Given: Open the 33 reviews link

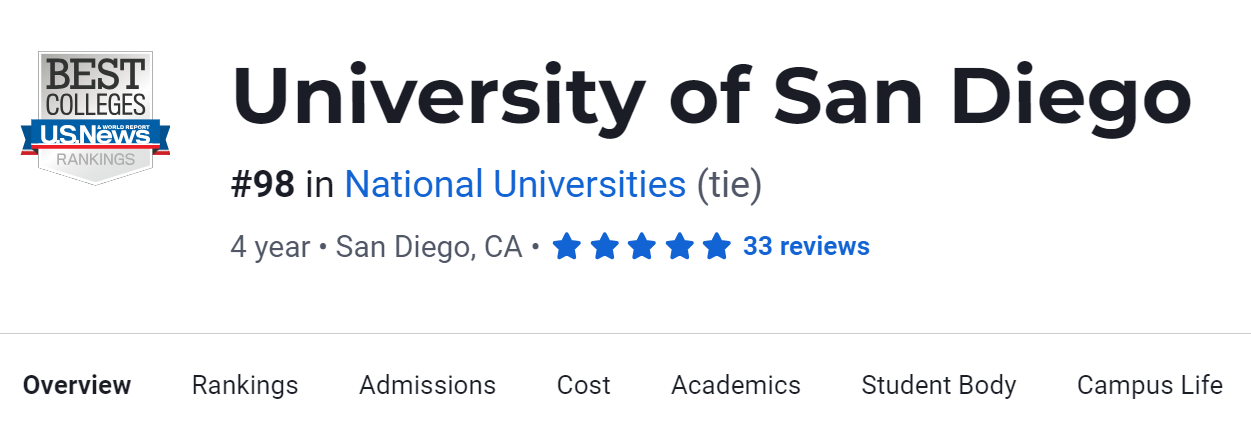Looking at the screenshot, I should tap(806, 246).
